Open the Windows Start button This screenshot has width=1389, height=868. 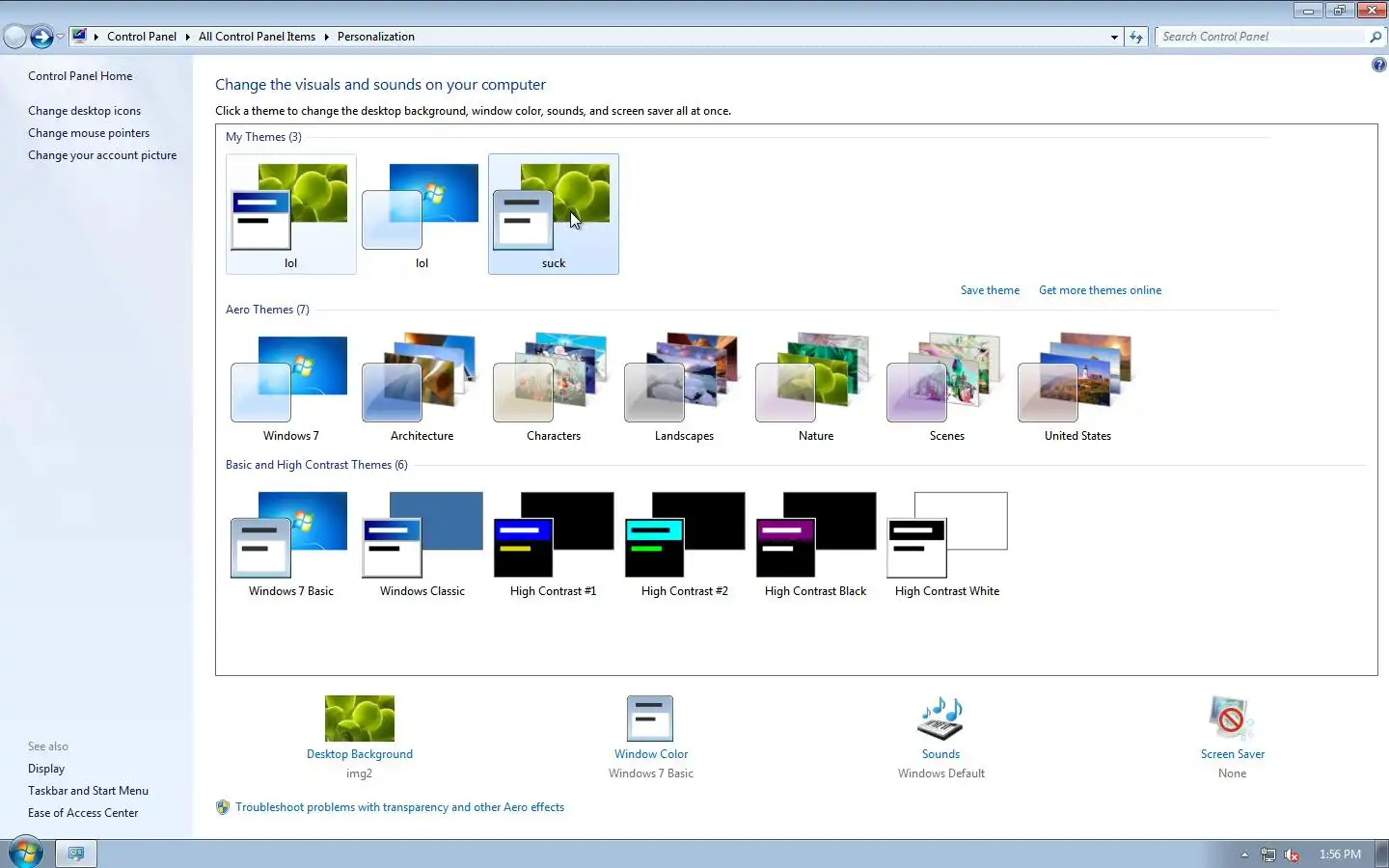26,853
